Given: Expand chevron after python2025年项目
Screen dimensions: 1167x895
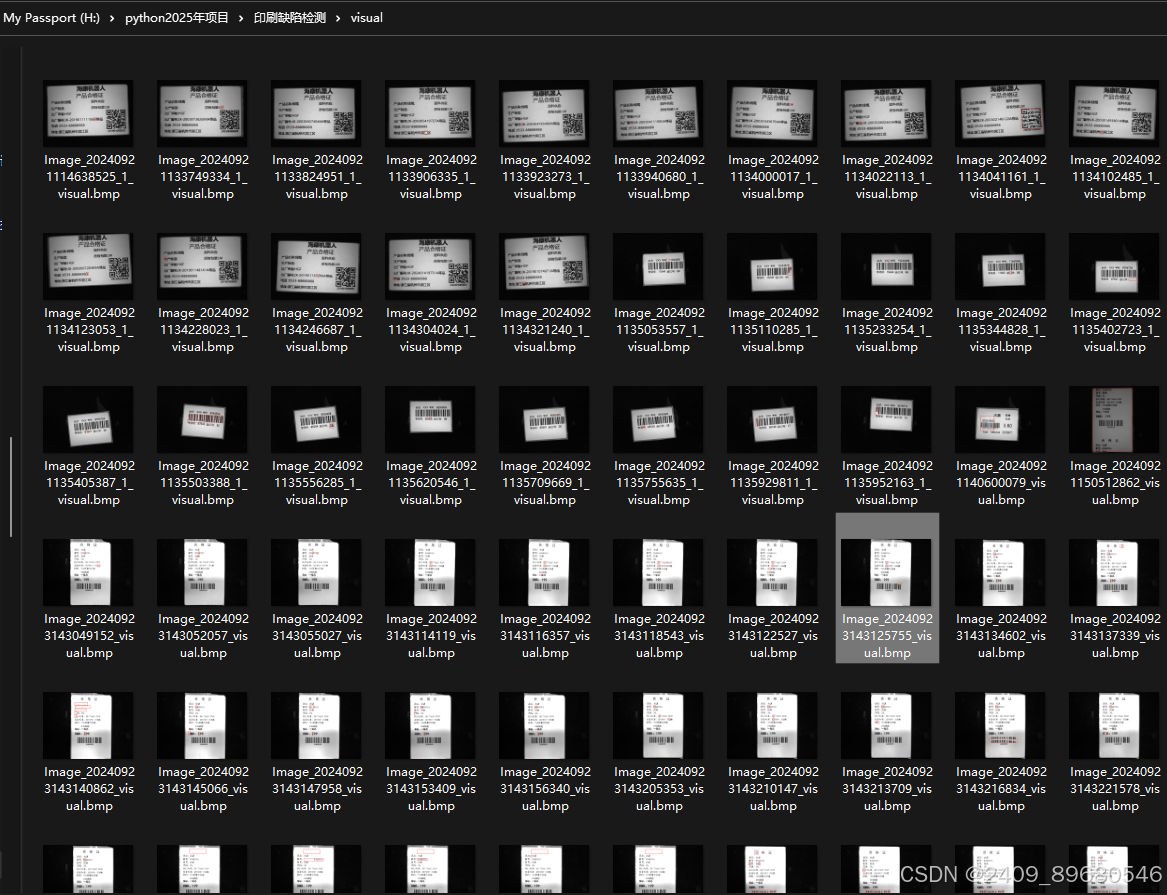Looking at the screenshot, I should [241, 18].
